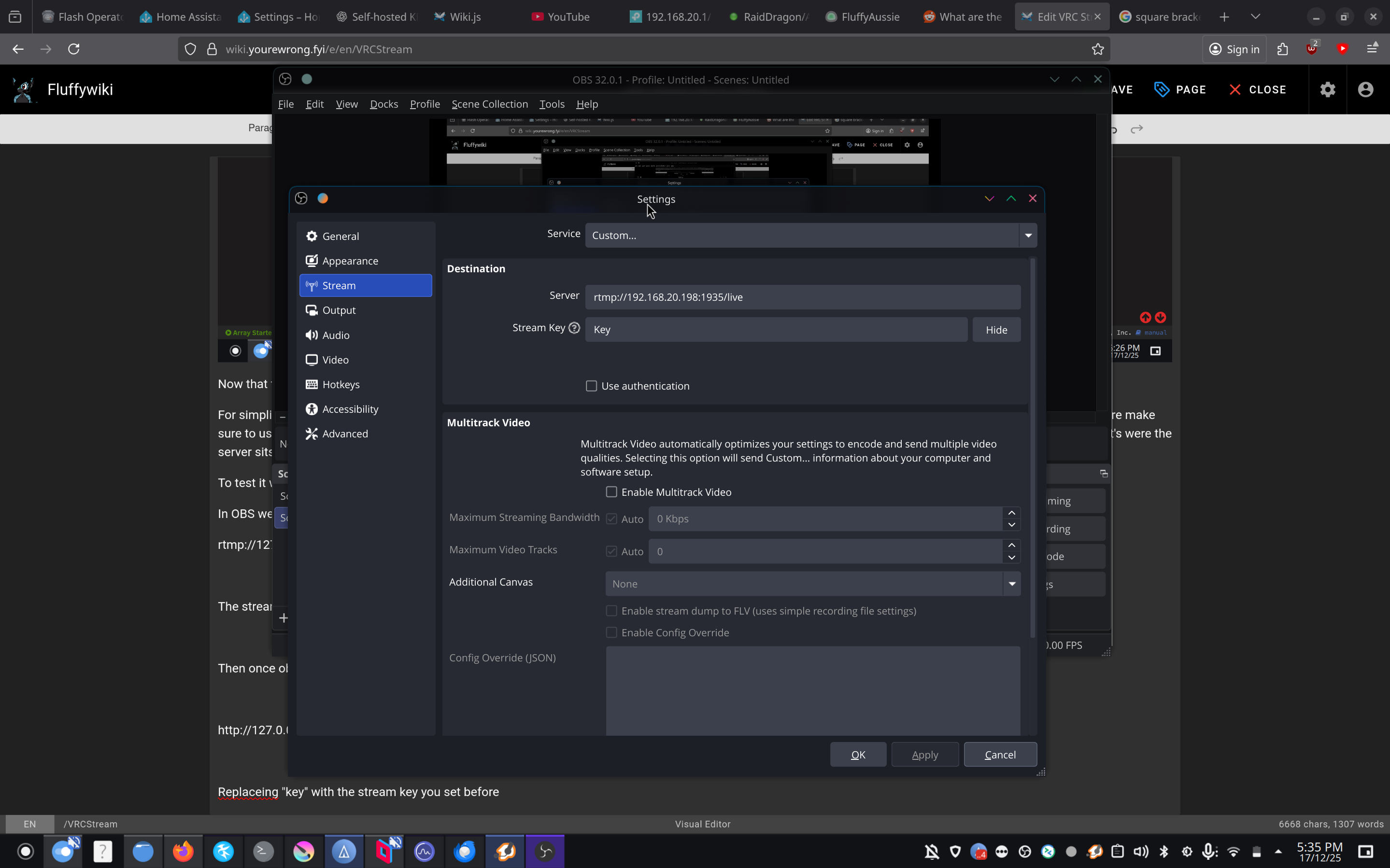Open OBS Studio from the taskbar
This screenshot has height=868, width=1390.
(545, 851)
